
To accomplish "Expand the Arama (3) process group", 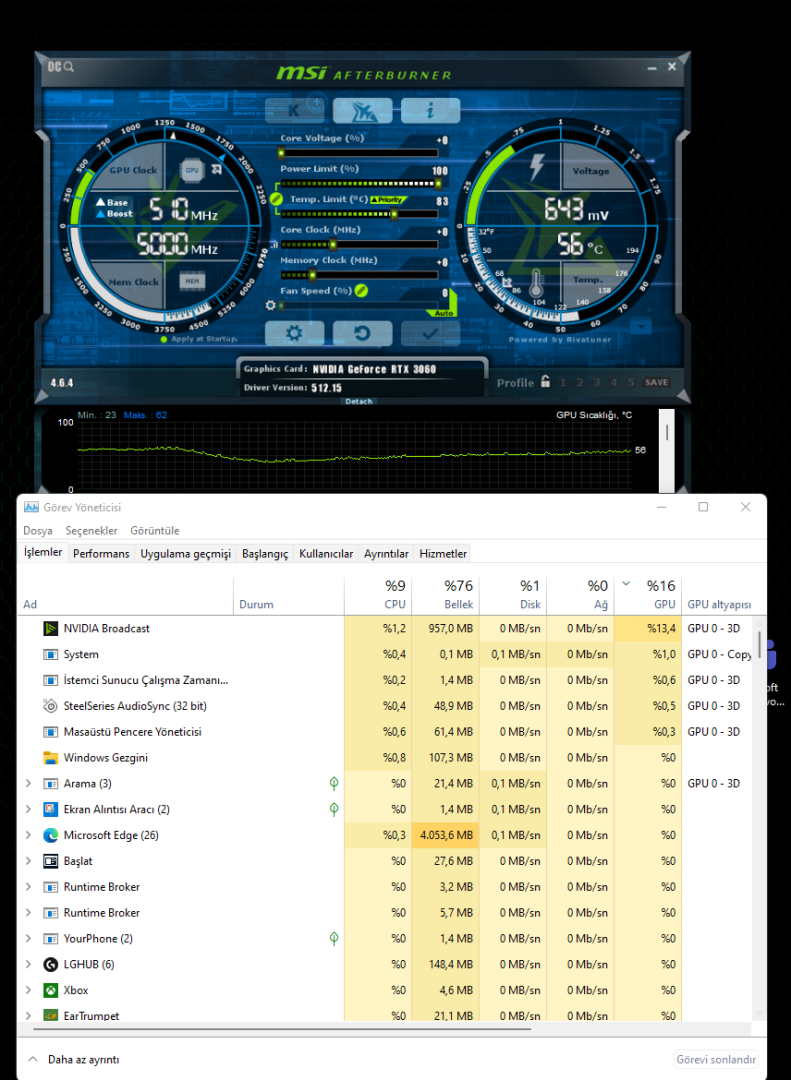I will tap(28, 783).
